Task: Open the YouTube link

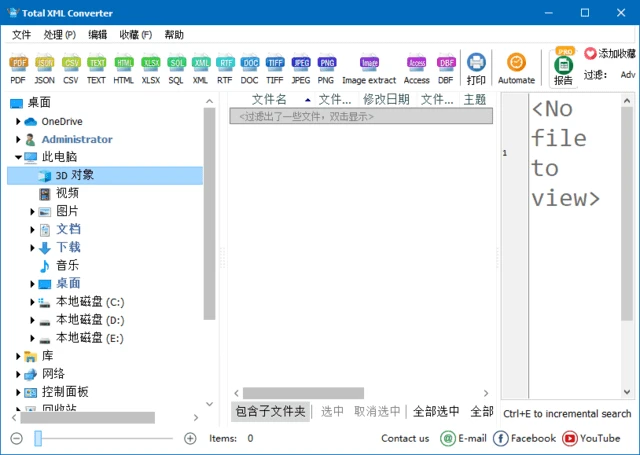Action: pyautogui.click(x=591, y=438)
